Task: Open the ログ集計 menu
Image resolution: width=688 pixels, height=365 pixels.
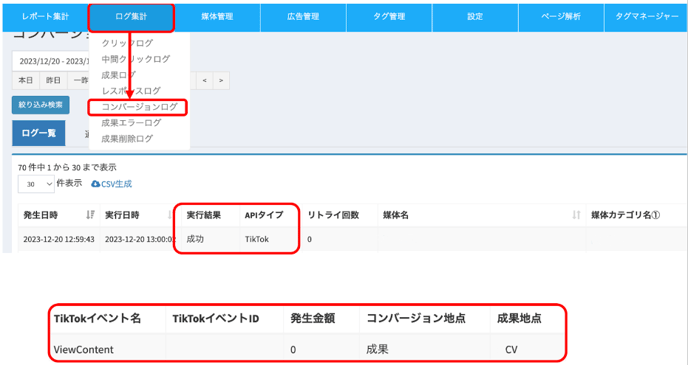Action: pos(131,17)
